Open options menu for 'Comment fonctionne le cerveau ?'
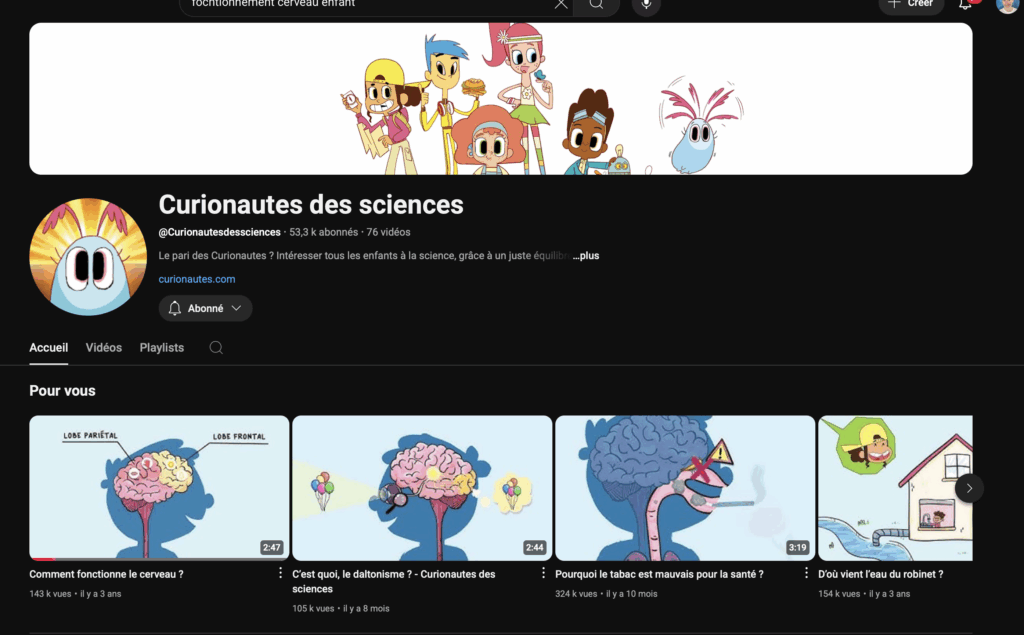The width and height of the screenshot is (1024, 635). [x=281, y=574]
